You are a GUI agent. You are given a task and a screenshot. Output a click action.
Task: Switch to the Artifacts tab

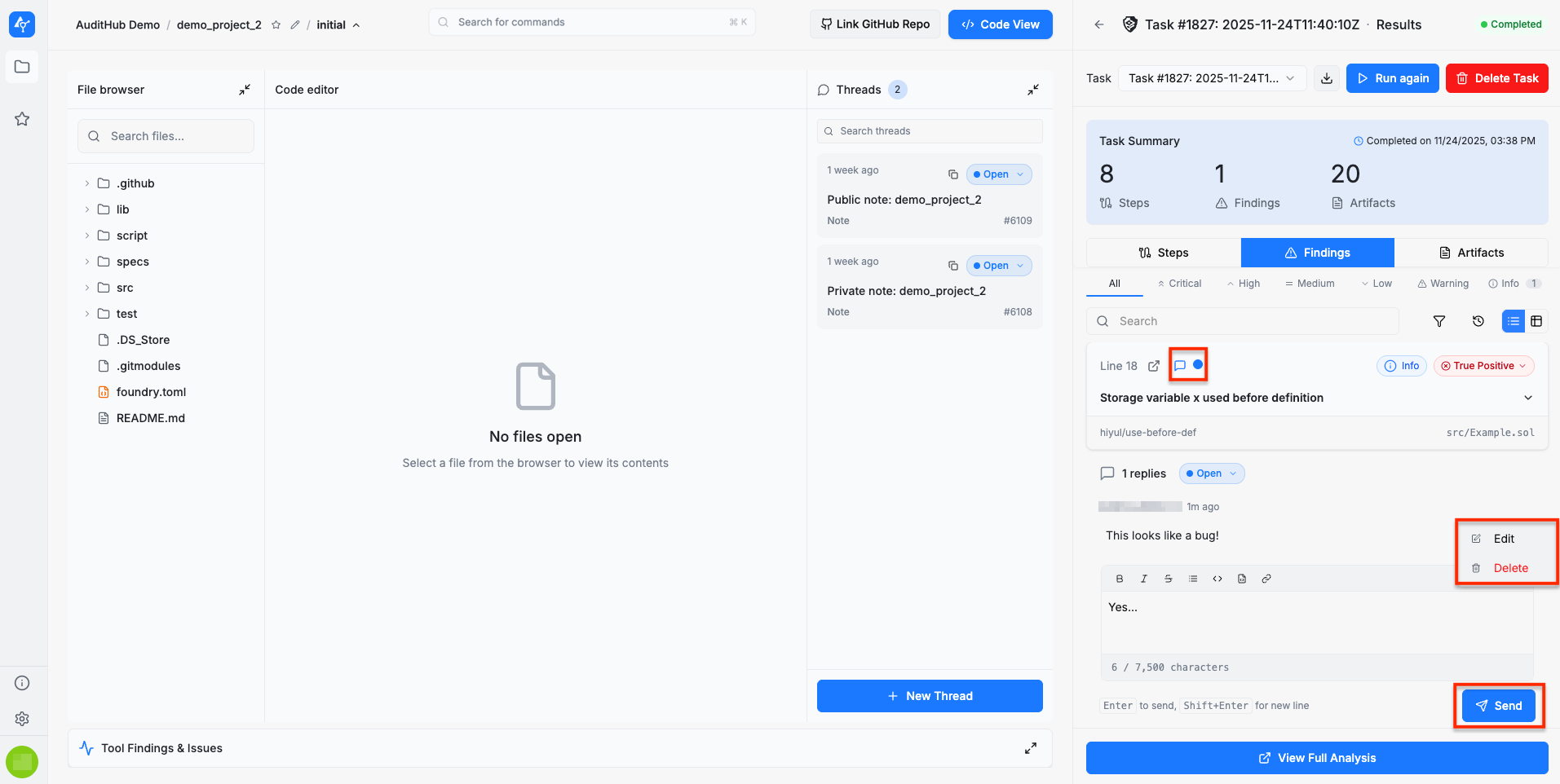coord(1471,253)
